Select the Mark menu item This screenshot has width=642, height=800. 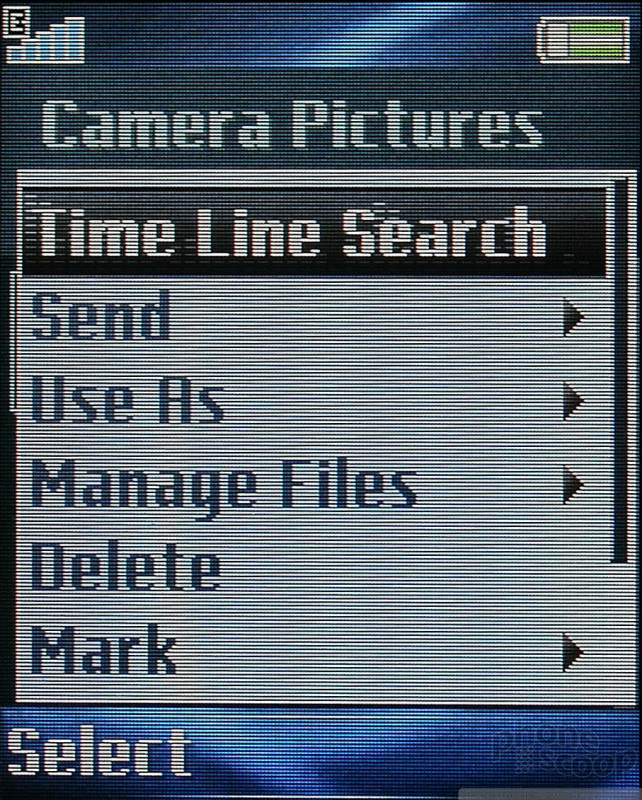104,649
